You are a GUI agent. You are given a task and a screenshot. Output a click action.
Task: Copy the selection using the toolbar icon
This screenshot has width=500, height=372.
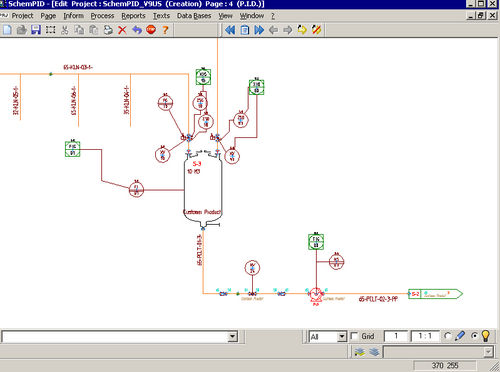[x=79, y=30]
